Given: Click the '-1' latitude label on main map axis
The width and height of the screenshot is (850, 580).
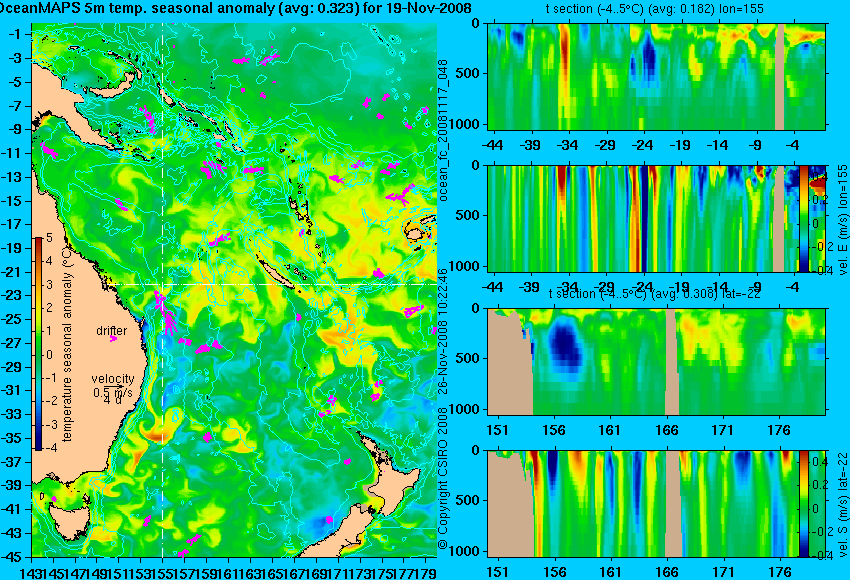Looking at the screenshot, I should (x=15, y=34).
